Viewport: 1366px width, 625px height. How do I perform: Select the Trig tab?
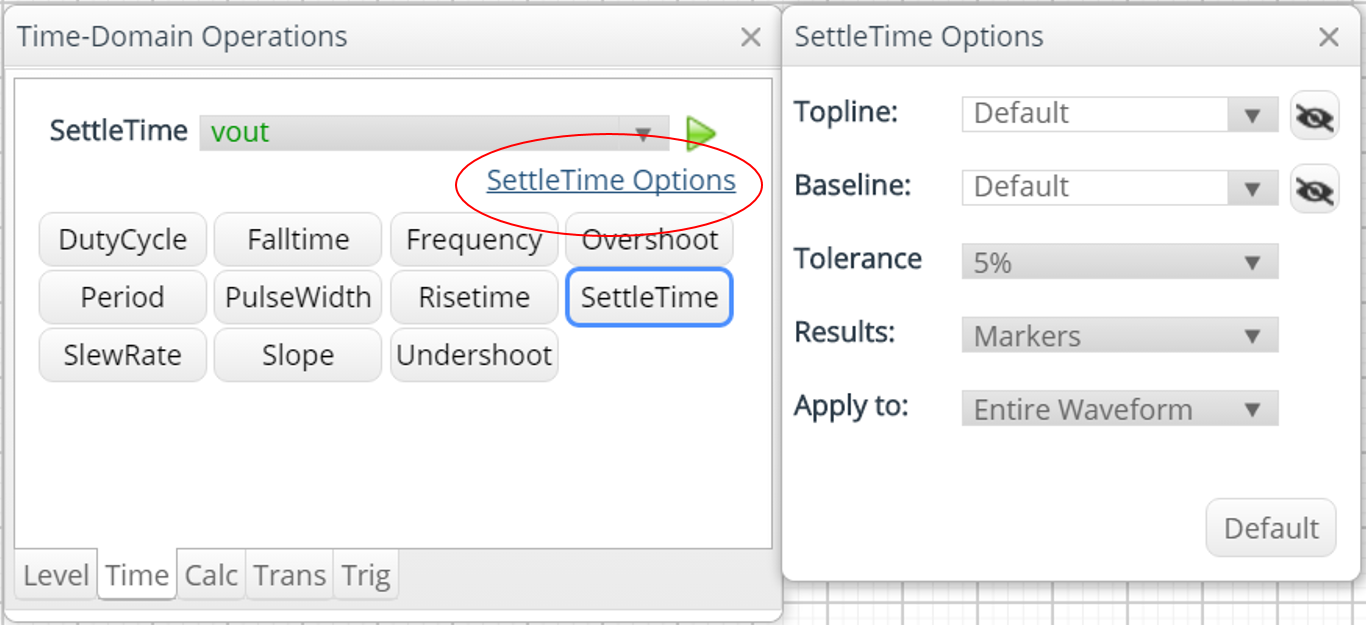[x=366, y=575]
